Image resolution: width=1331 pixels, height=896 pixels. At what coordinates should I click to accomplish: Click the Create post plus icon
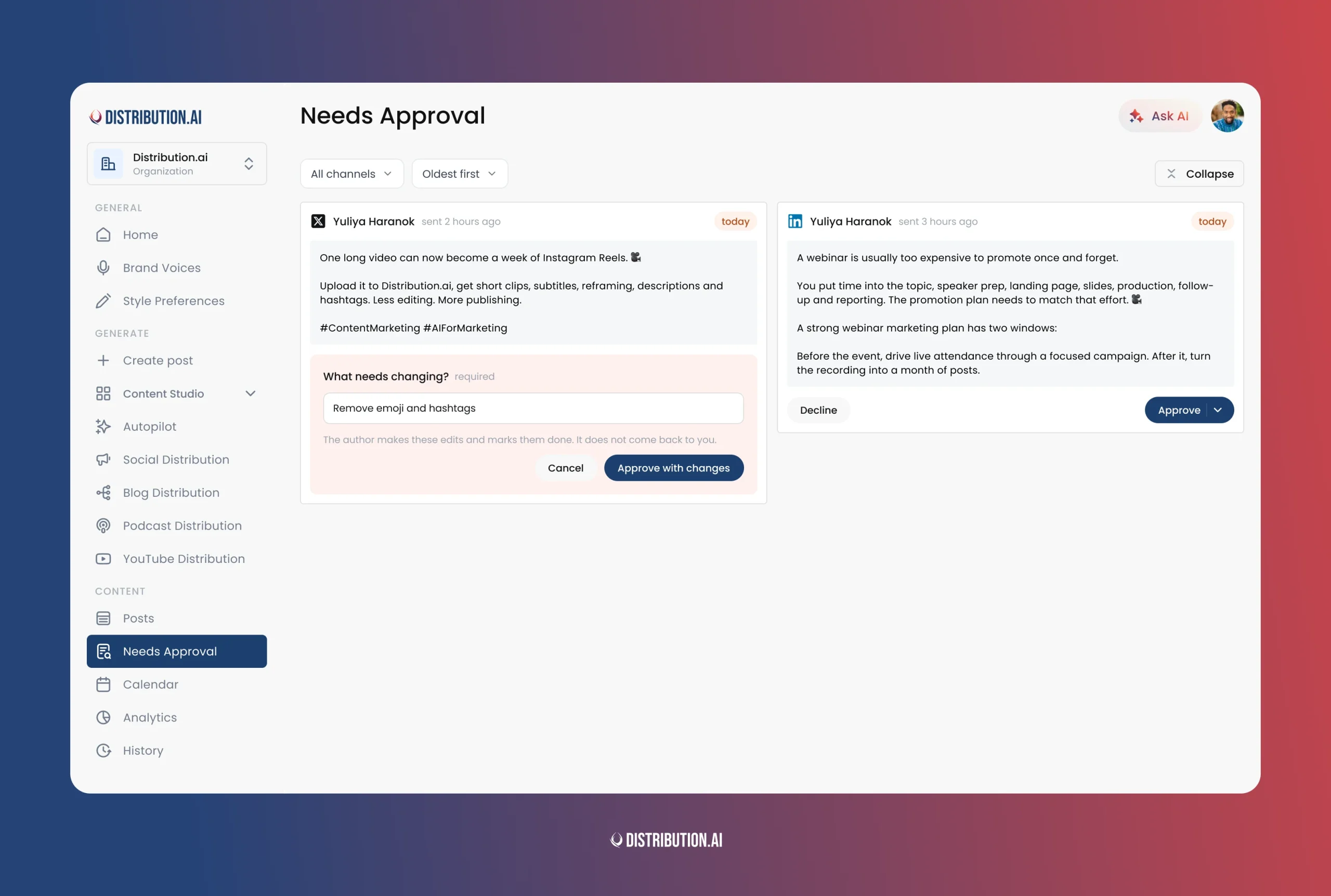click(103, 361)
